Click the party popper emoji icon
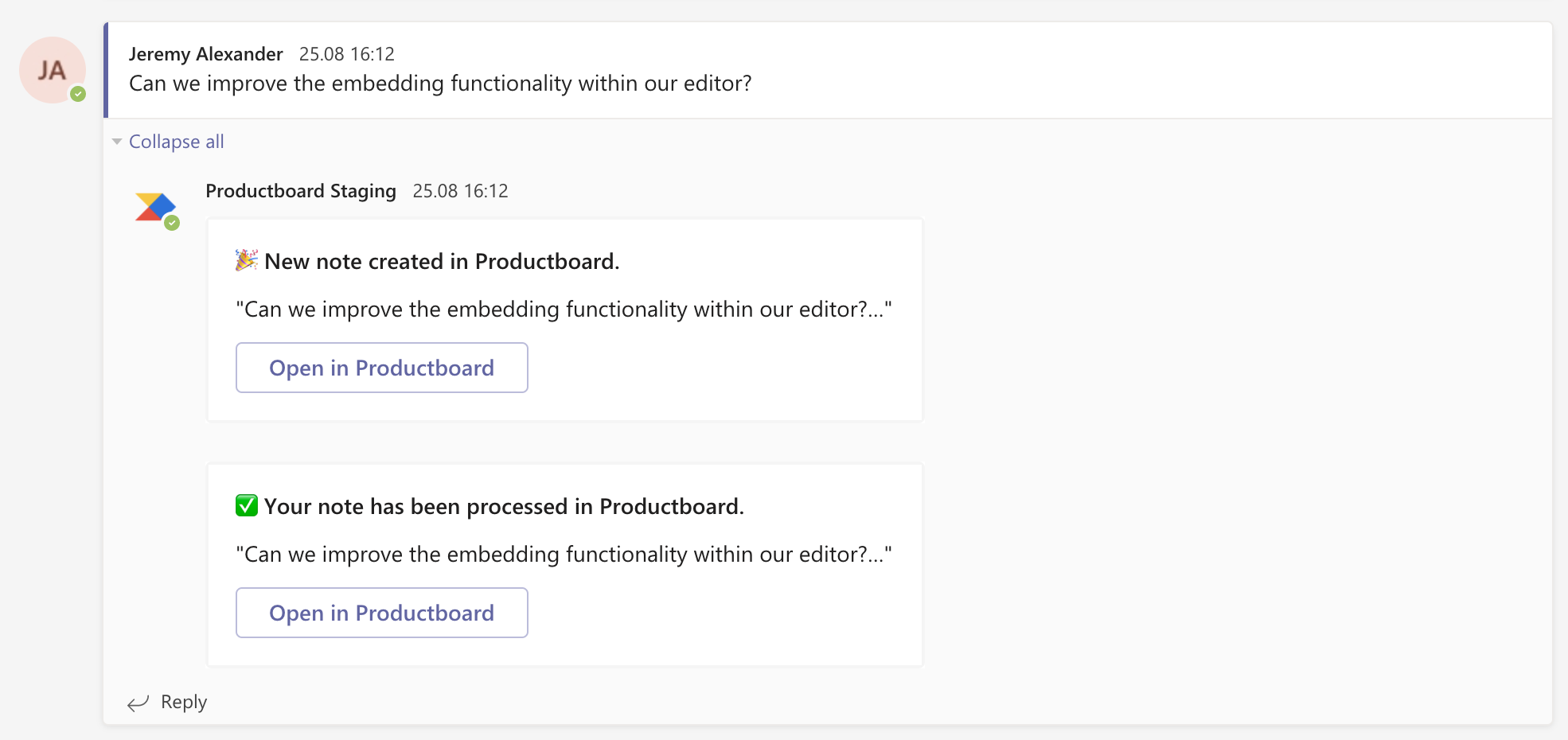The width and height of the screenshot is (1568, 740). (247, 260)
